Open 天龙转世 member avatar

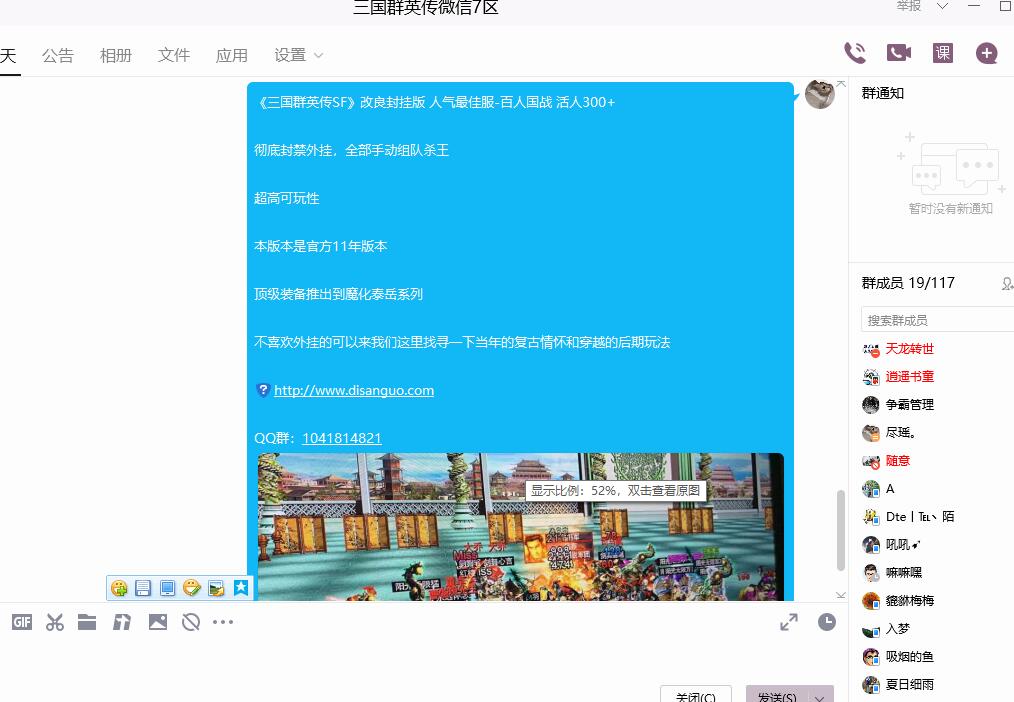(871, 350)
